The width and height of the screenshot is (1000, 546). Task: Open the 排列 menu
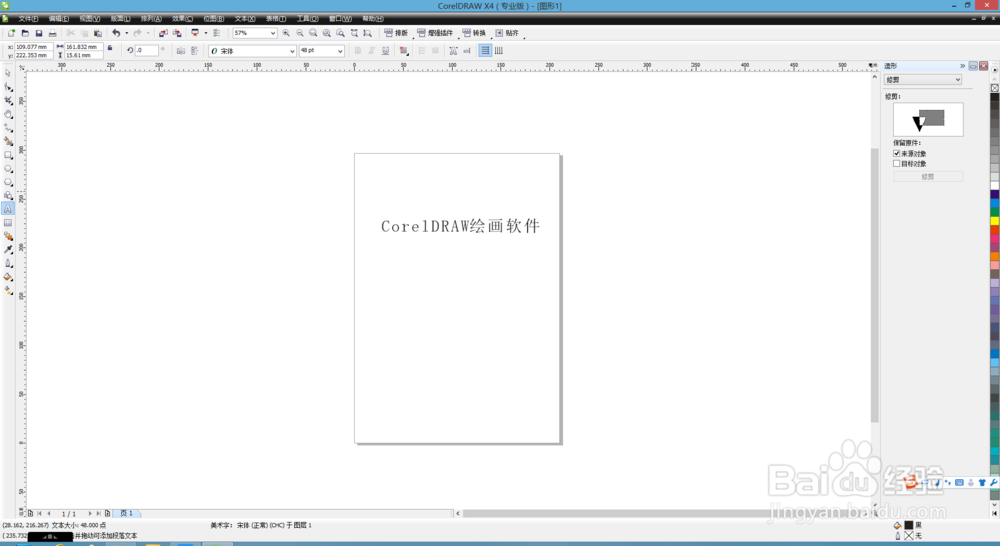[x=151, y=18]
